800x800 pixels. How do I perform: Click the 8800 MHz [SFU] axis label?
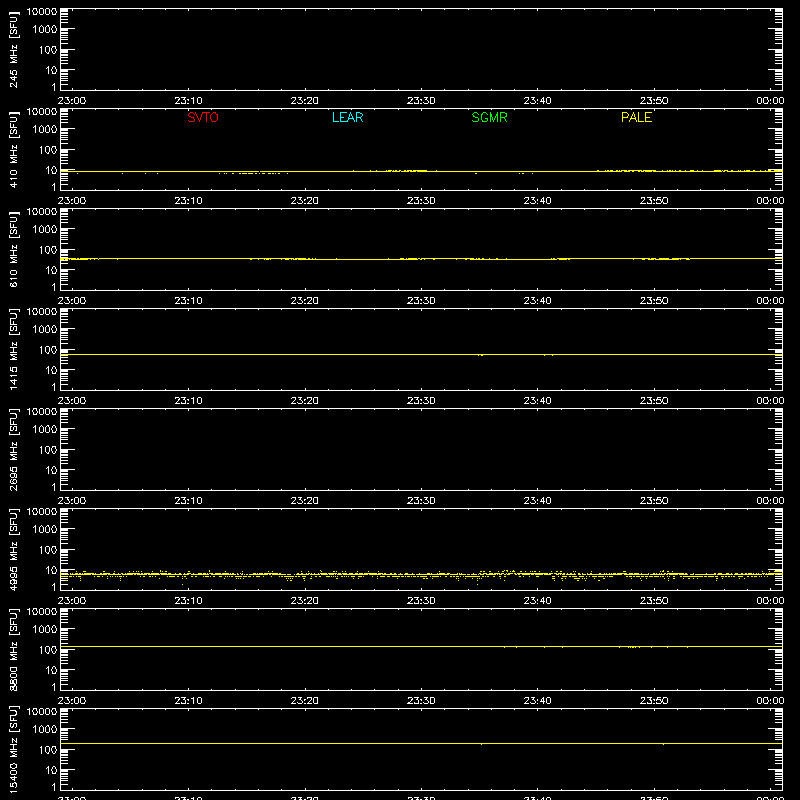point(13,649)
